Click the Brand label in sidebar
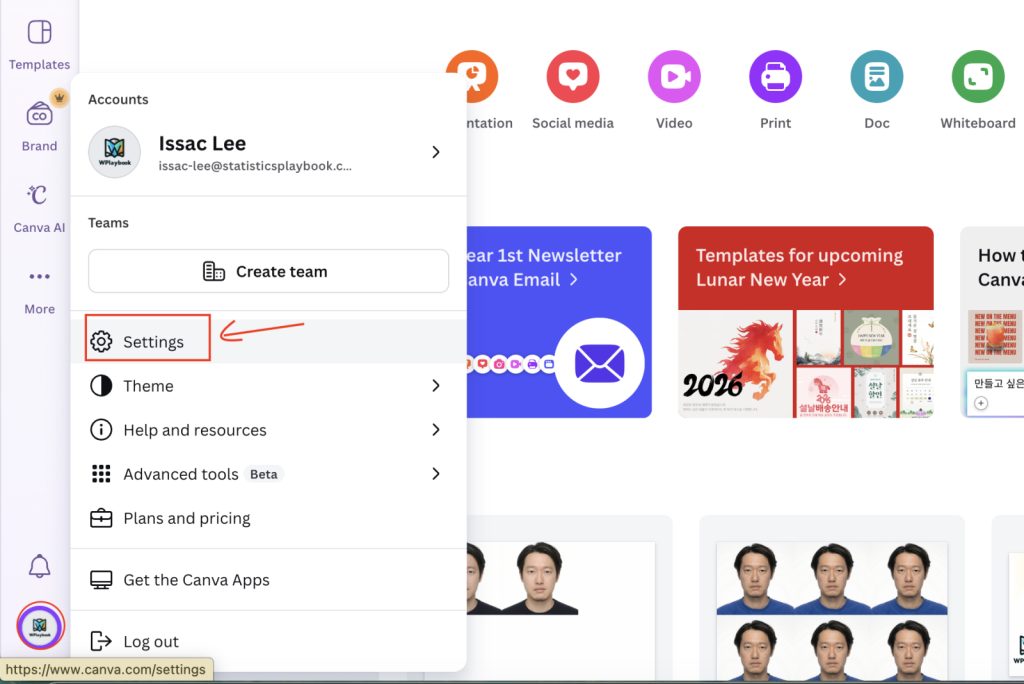 (x=39, y=146)
